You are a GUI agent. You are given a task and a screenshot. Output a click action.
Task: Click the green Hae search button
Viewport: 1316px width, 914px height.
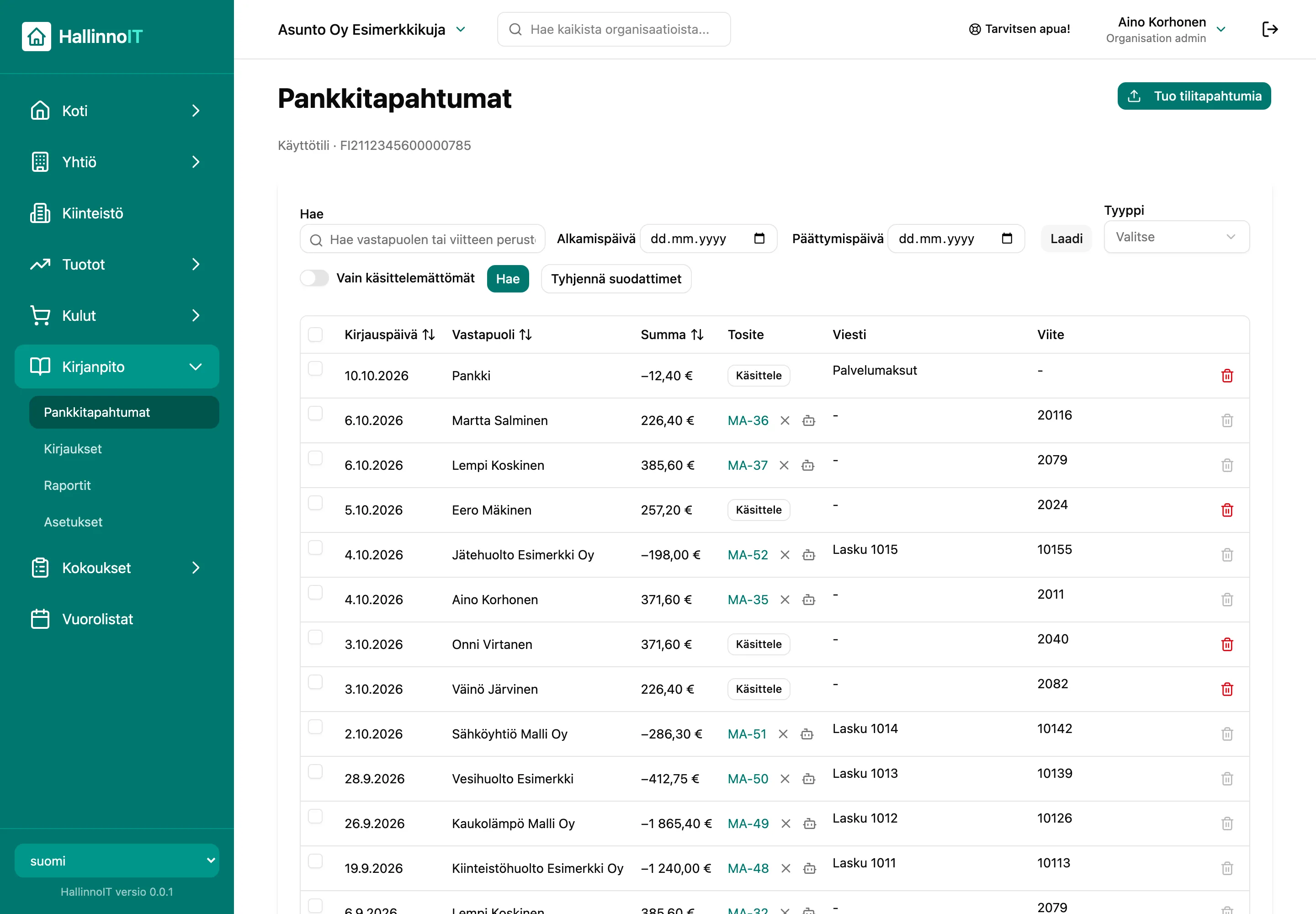(x=507, y=278)
